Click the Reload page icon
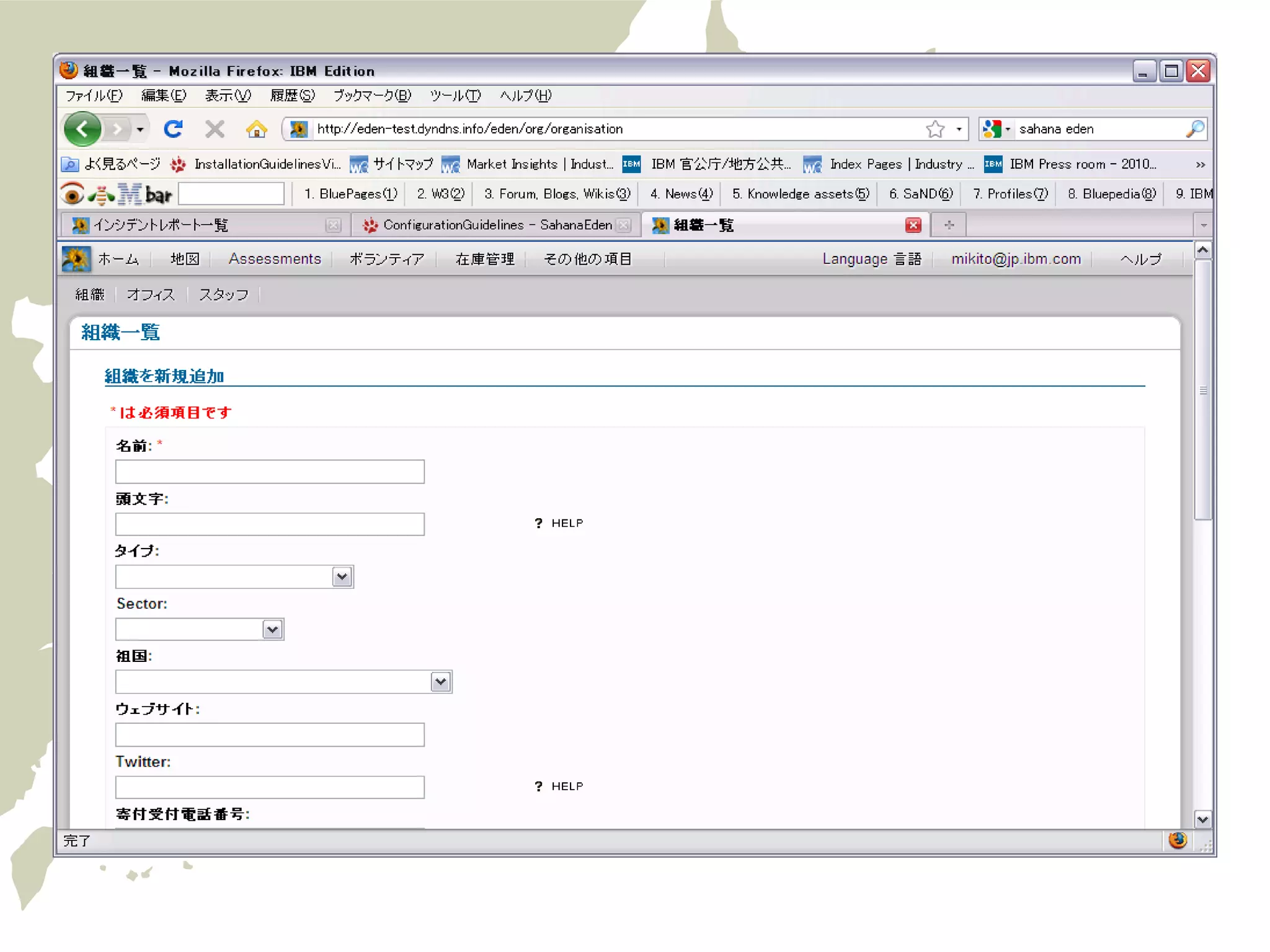This screenshot has width=1270, height=952. pyautogui.click(x=173, y=129)
